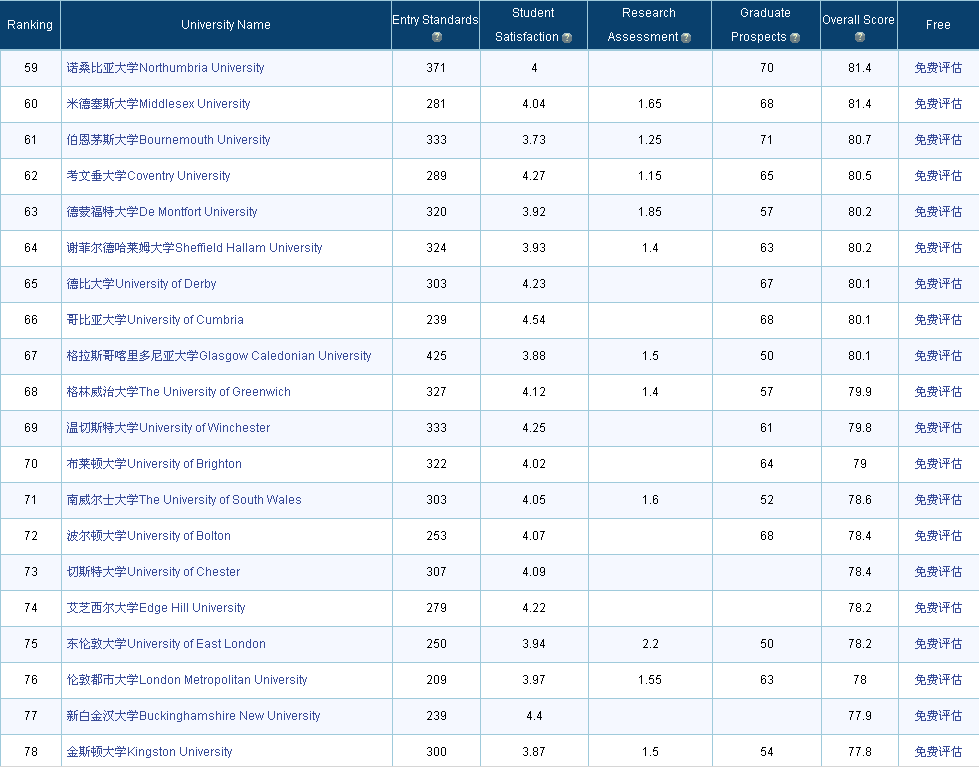Click 免费评估 in the University of Derby row
The image size is (979, 767).
(938, 284)
